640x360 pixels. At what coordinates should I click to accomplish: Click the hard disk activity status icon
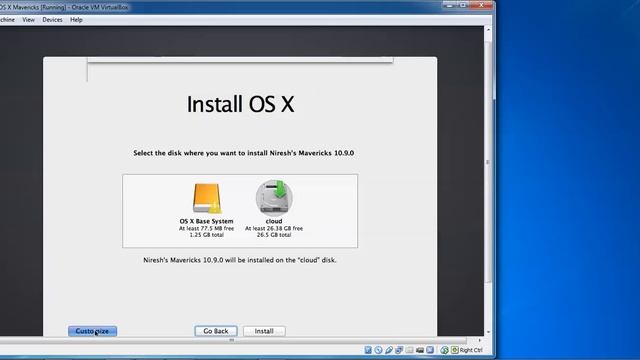tap(368, 350)
